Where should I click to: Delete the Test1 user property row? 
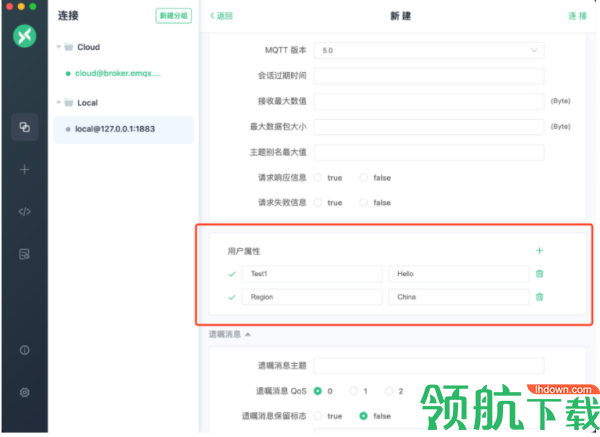pyautogui.click(x=540, y=274)
